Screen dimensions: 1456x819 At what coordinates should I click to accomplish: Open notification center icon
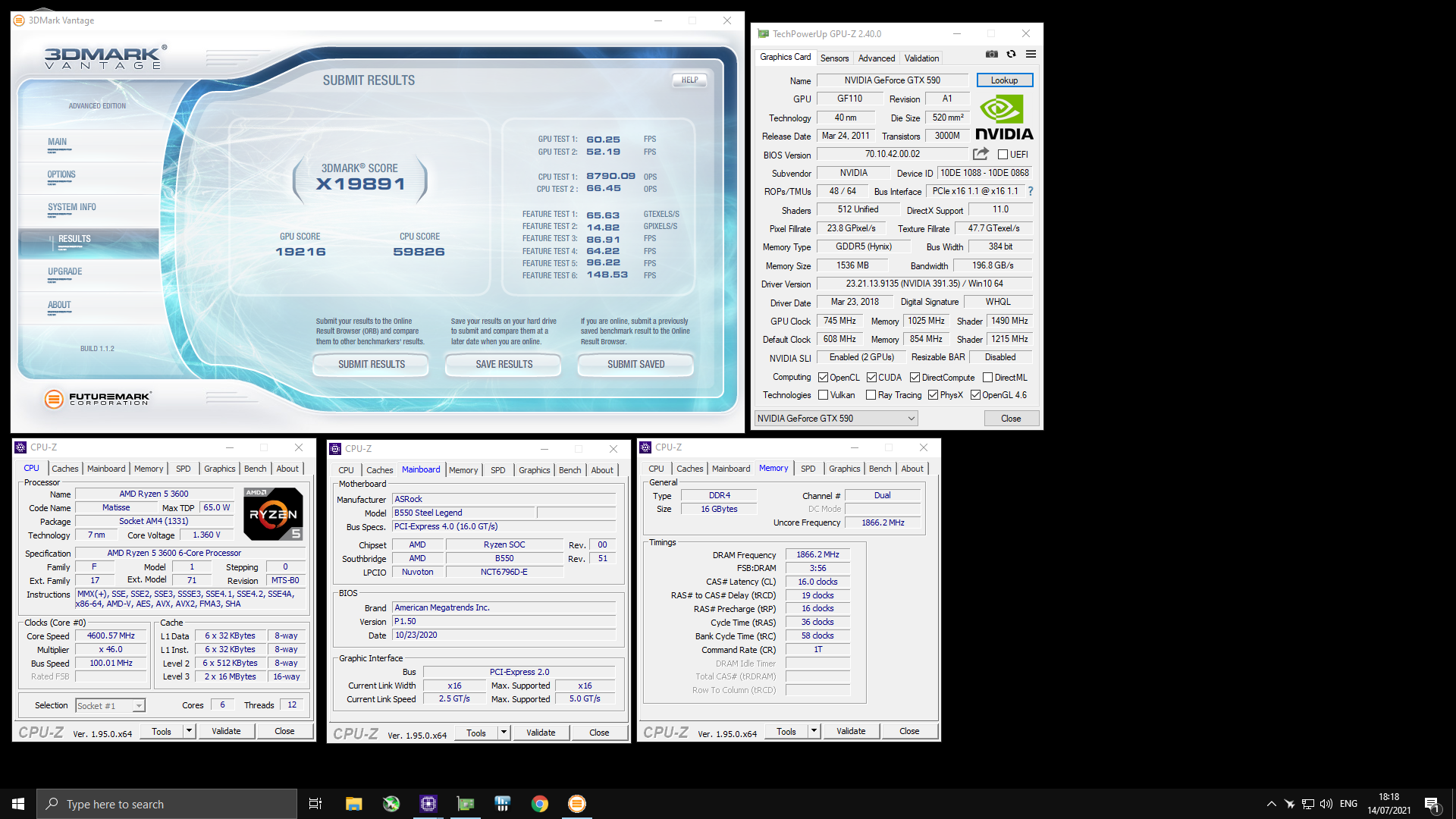tap(1432, 804)
